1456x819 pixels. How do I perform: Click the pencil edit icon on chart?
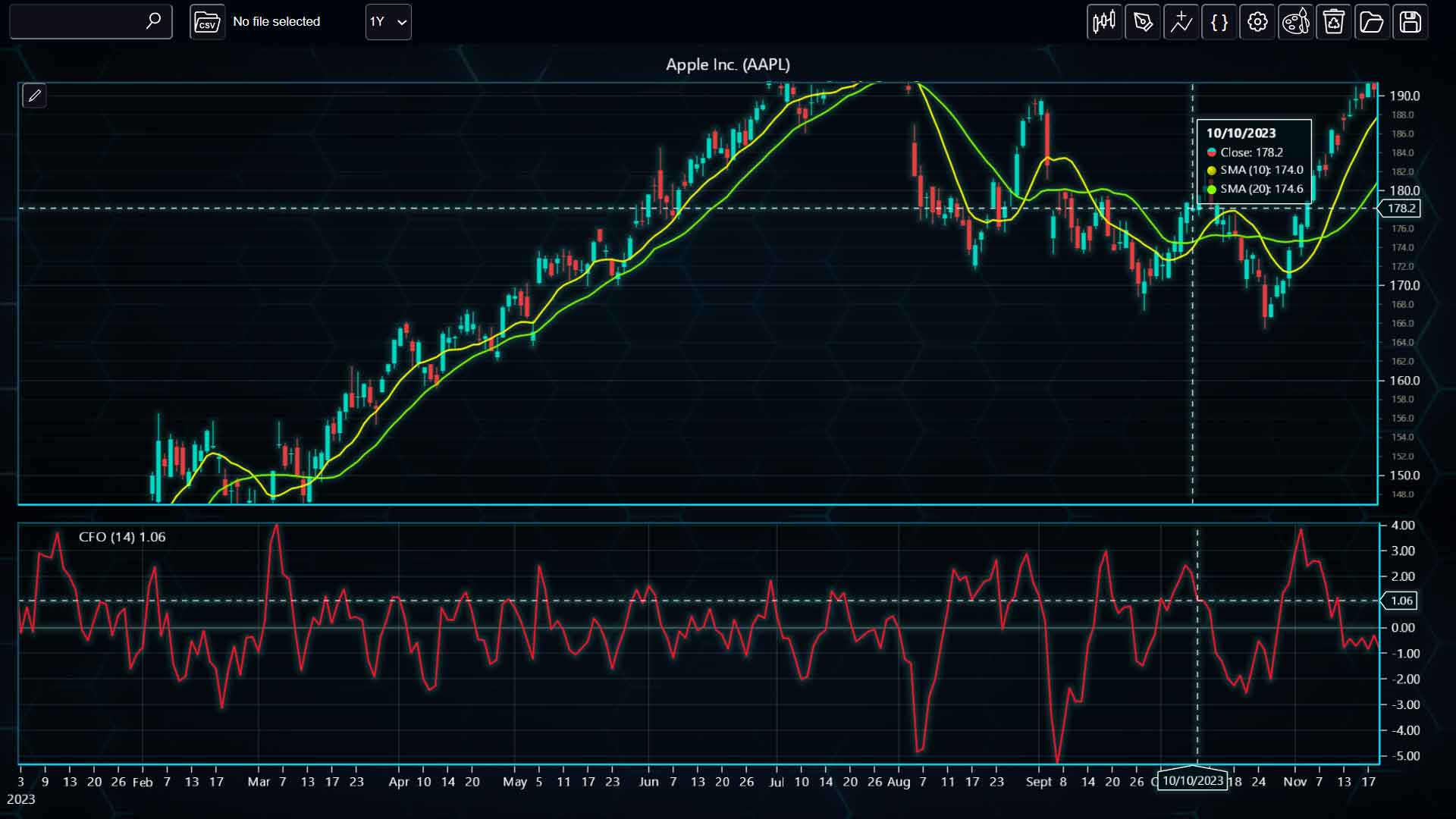[34, 96]
